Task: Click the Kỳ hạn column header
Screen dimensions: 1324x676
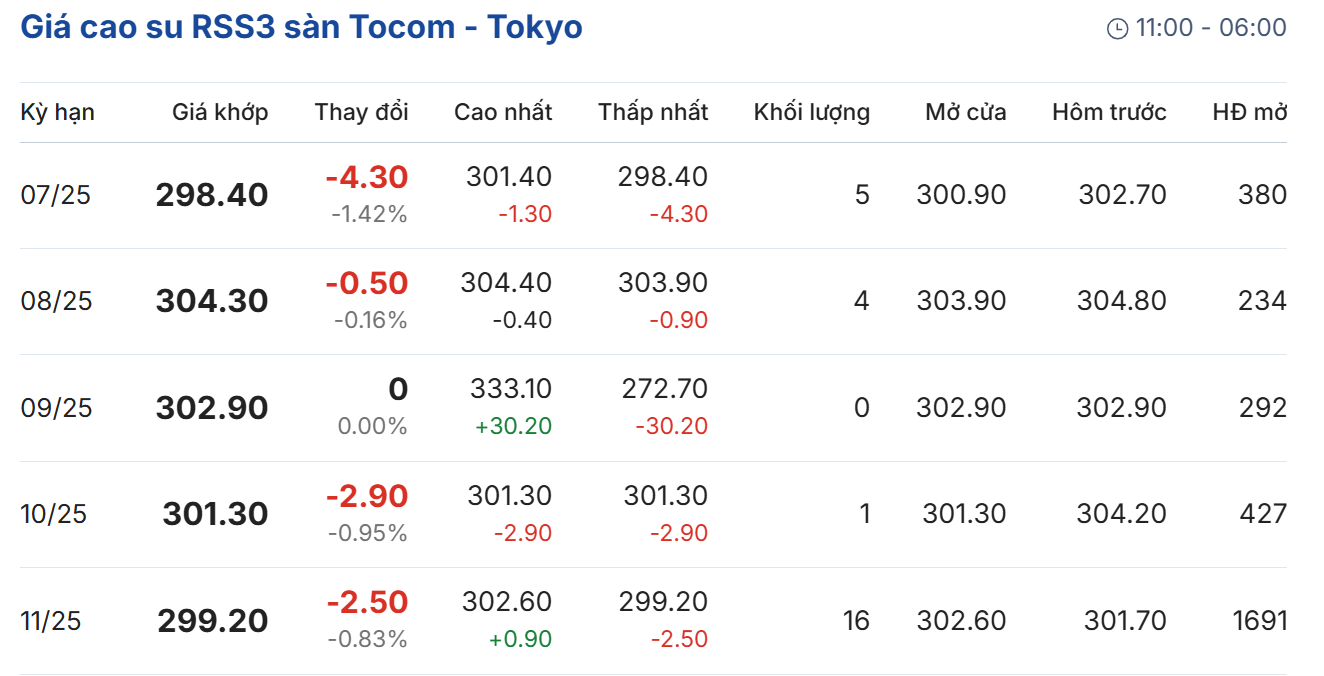Action: pos(57,112)
